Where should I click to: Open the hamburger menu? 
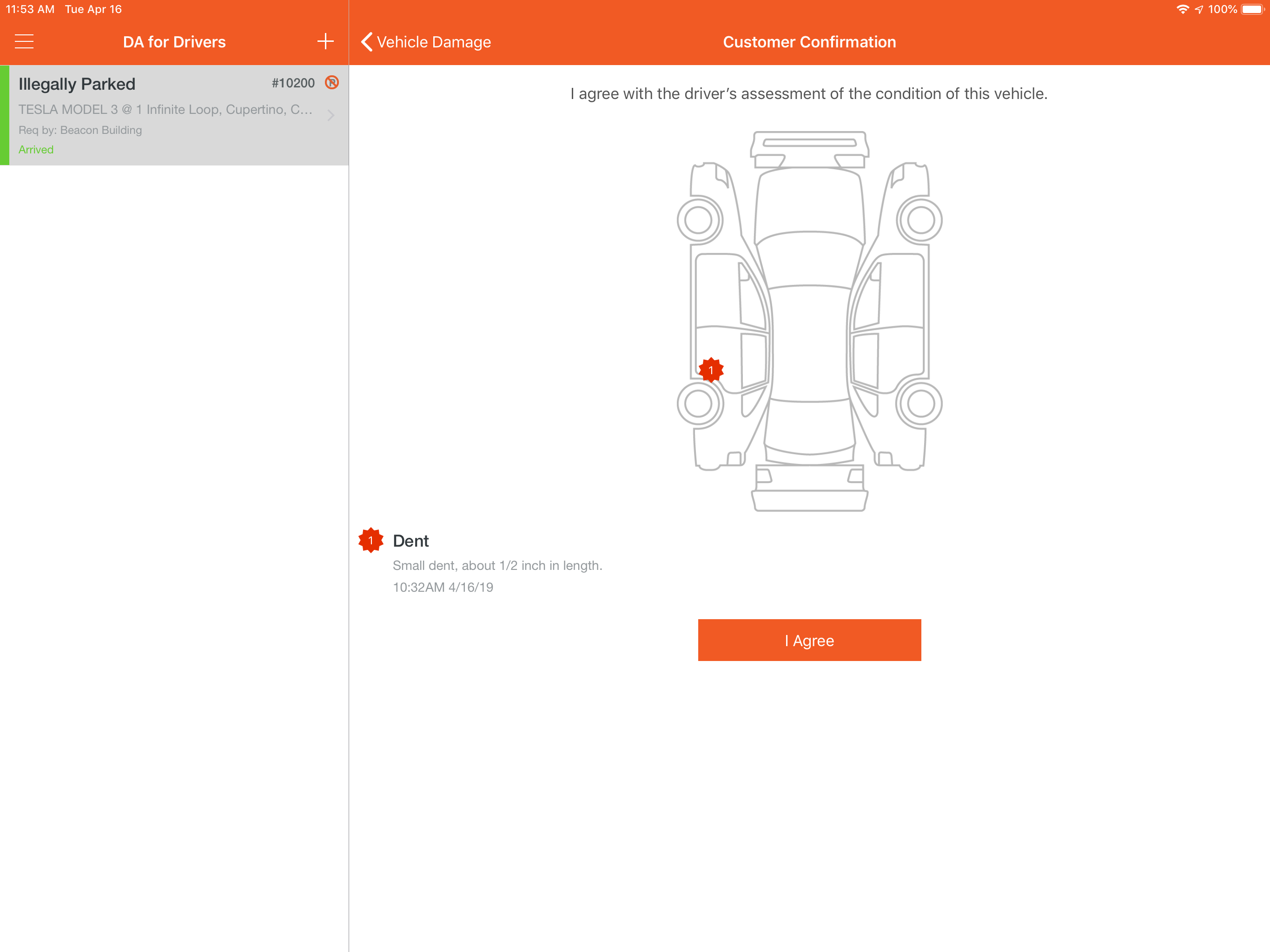24,41
